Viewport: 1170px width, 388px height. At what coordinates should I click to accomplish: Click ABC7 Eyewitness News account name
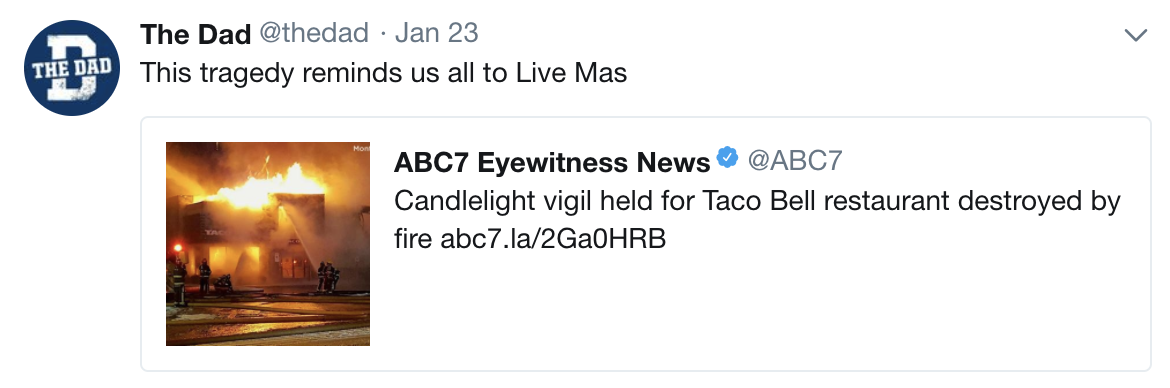[x=552, y=161]
